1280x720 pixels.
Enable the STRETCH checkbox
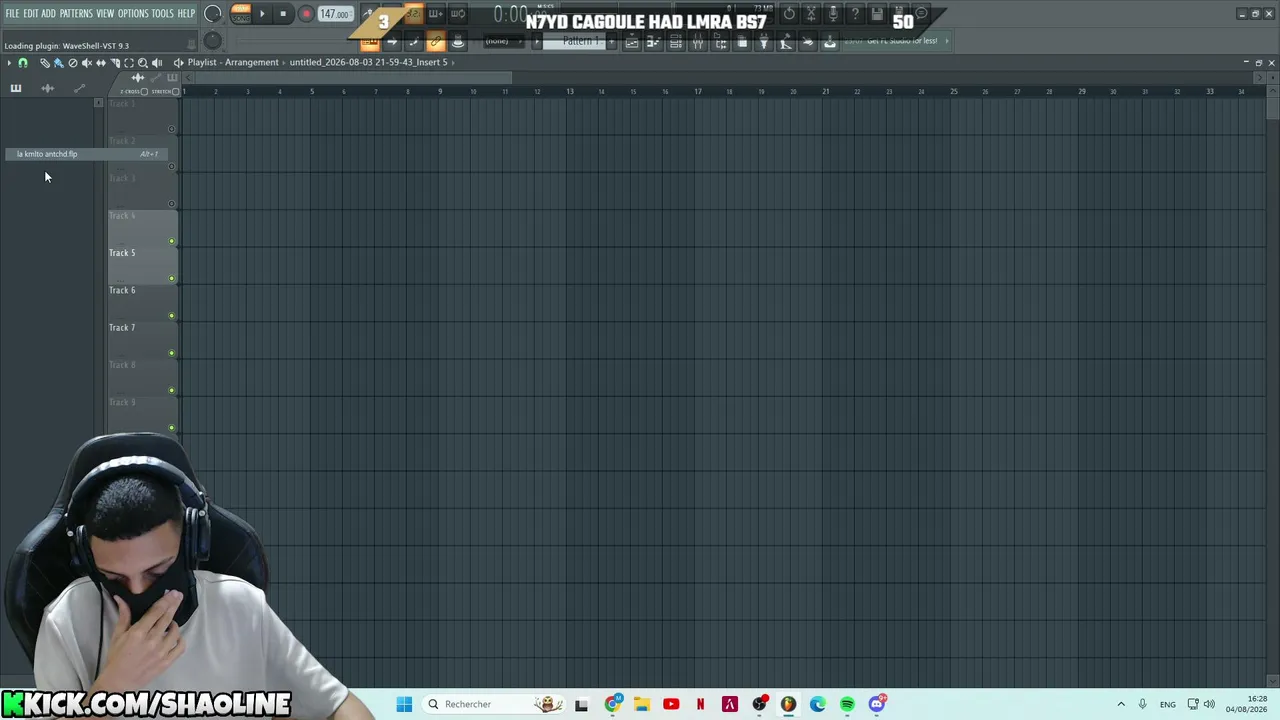click(x=176, y=92)
